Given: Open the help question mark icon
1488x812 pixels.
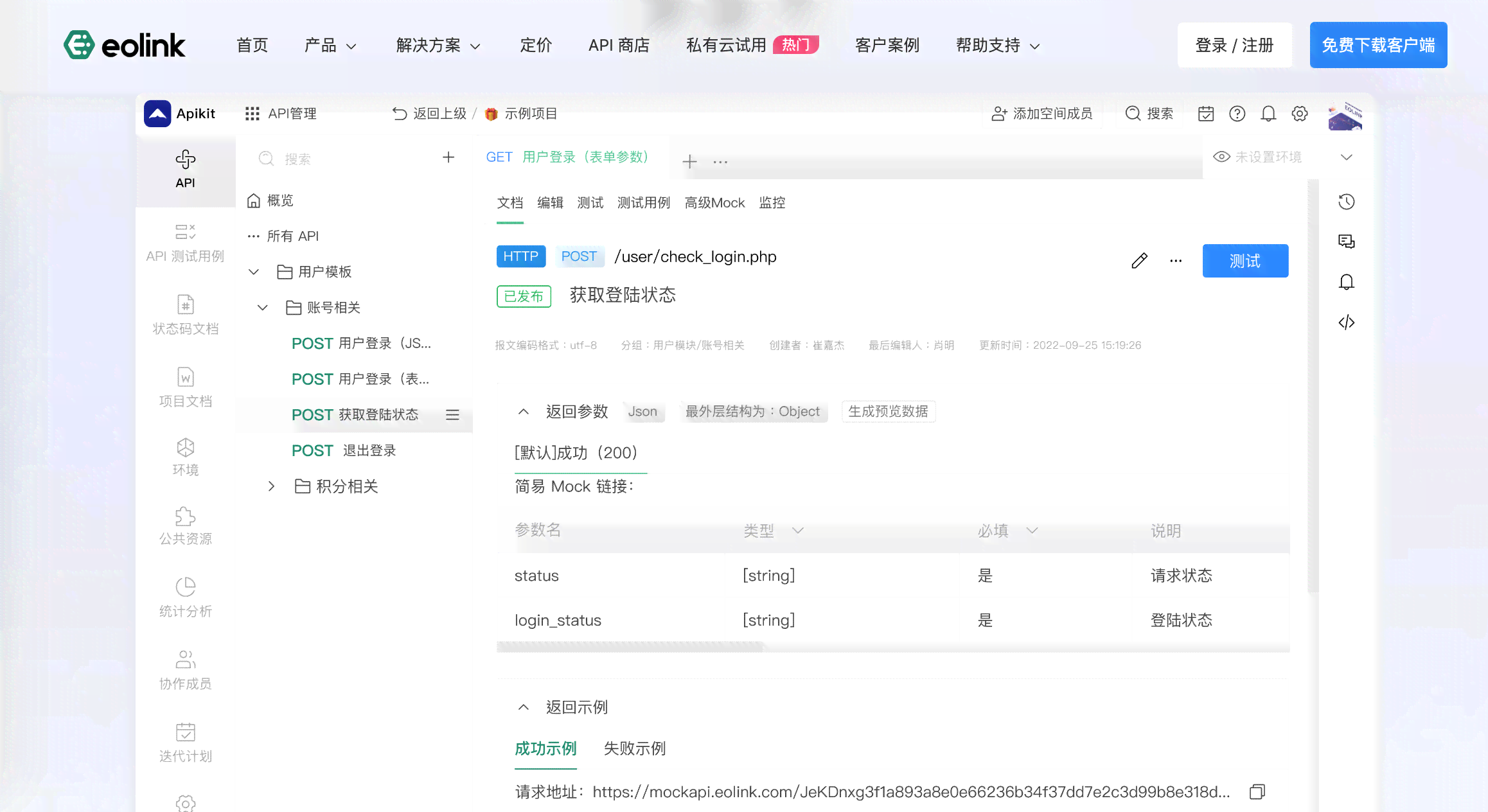Looking at the screenshot, I should pyautogui.click(x=1237, y=114).
